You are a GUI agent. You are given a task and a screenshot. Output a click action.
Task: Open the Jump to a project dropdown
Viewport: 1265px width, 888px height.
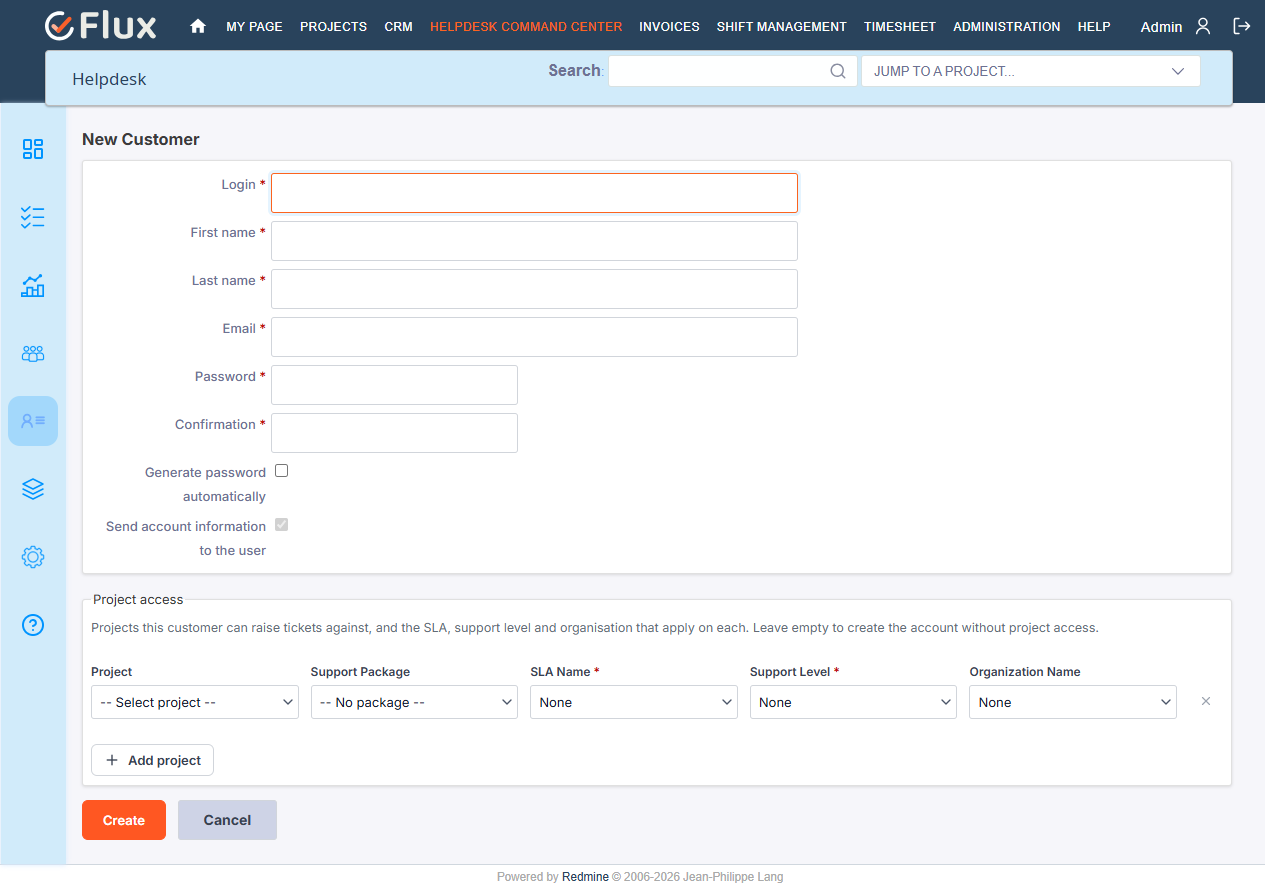[x=1031, y=71]
